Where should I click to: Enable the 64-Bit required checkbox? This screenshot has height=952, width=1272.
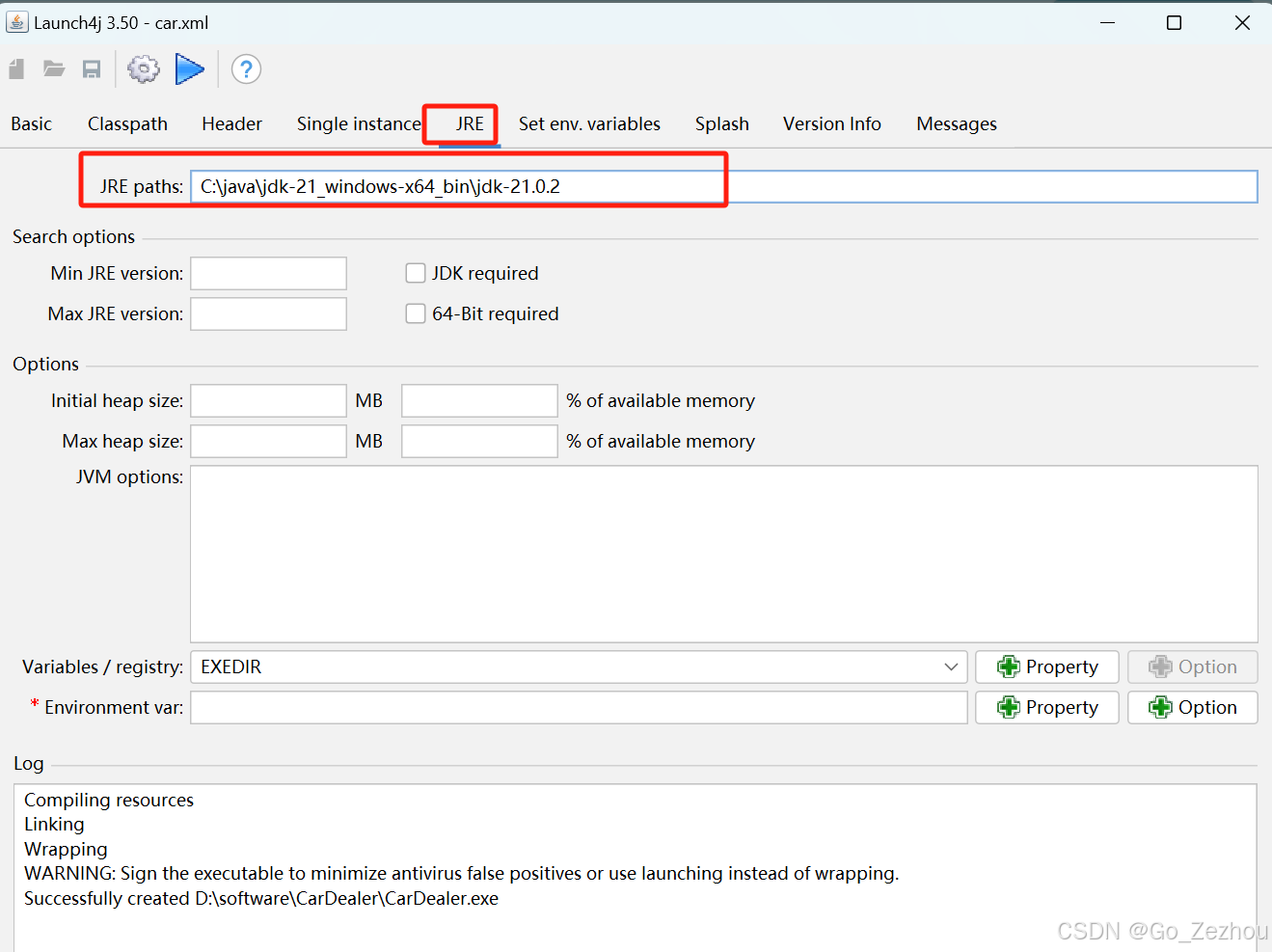[415, 313]
